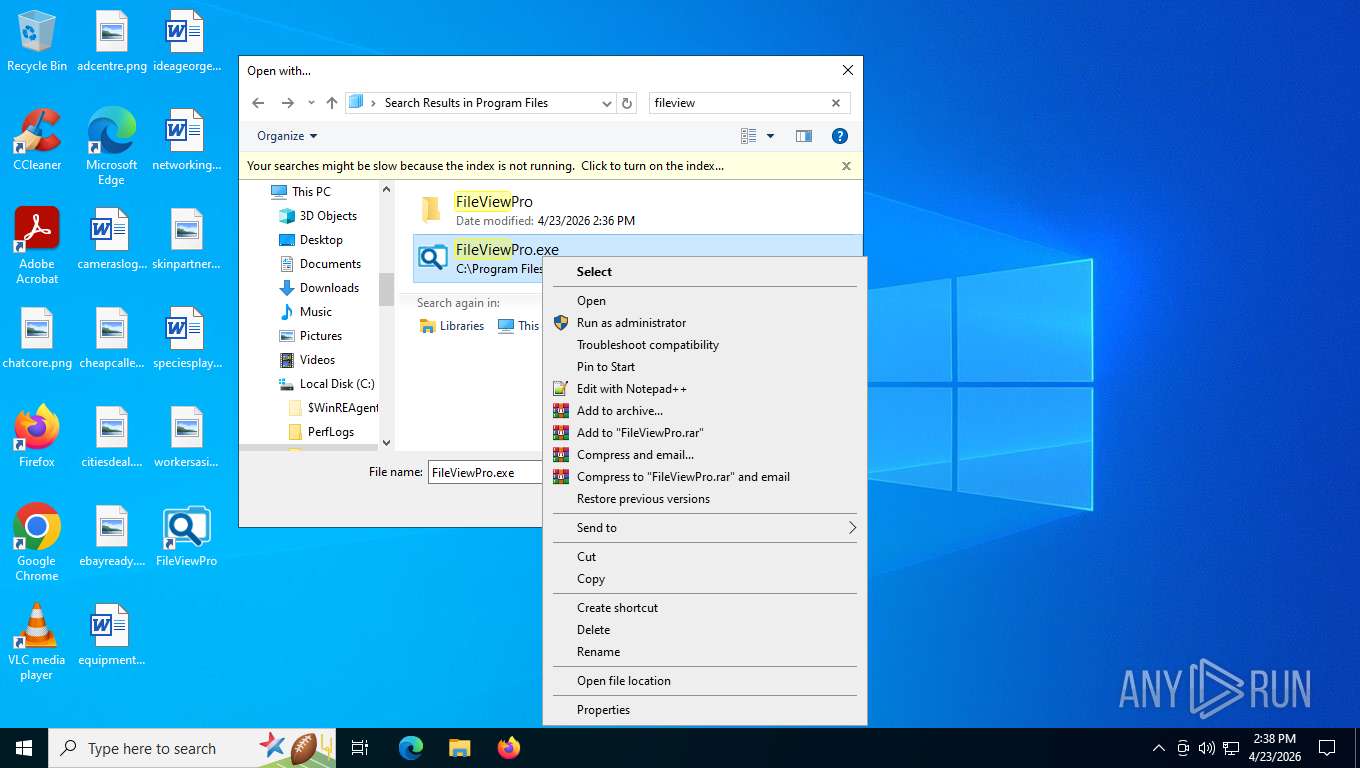
Task: Choose Cut in the context menu
Action: pos(705,557)
